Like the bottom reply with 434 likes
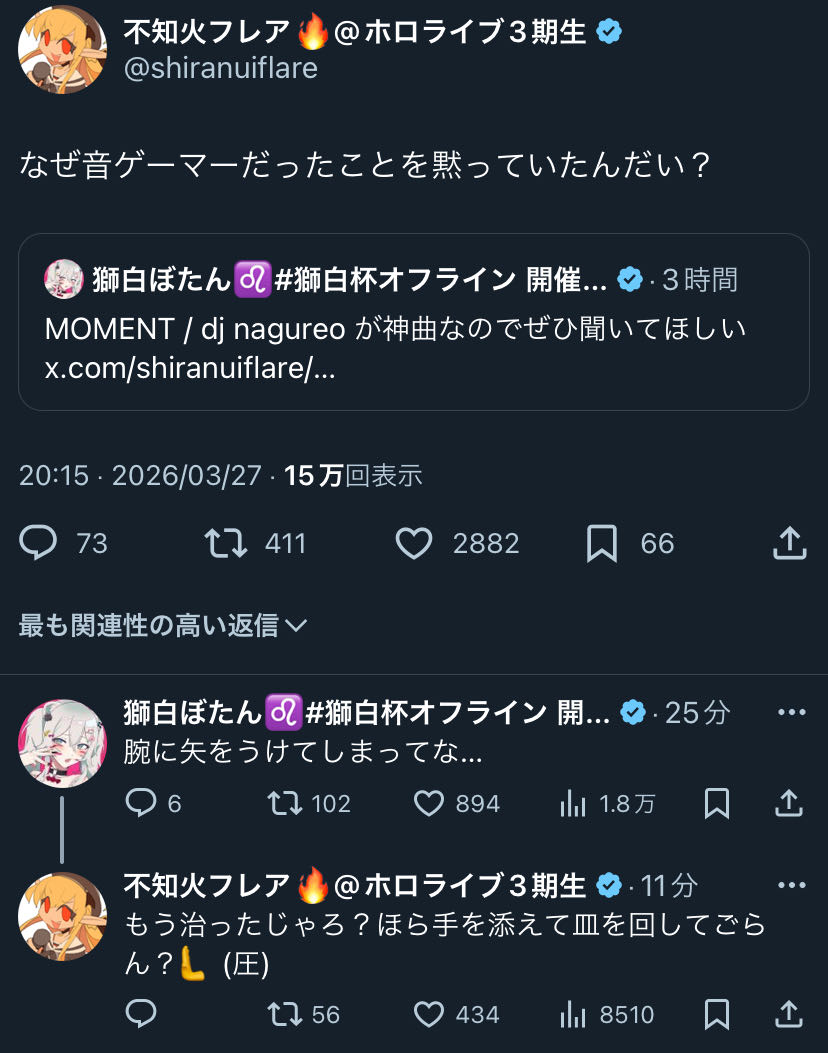This screenshot has width=828, height=1053. tap(429, 1015)
